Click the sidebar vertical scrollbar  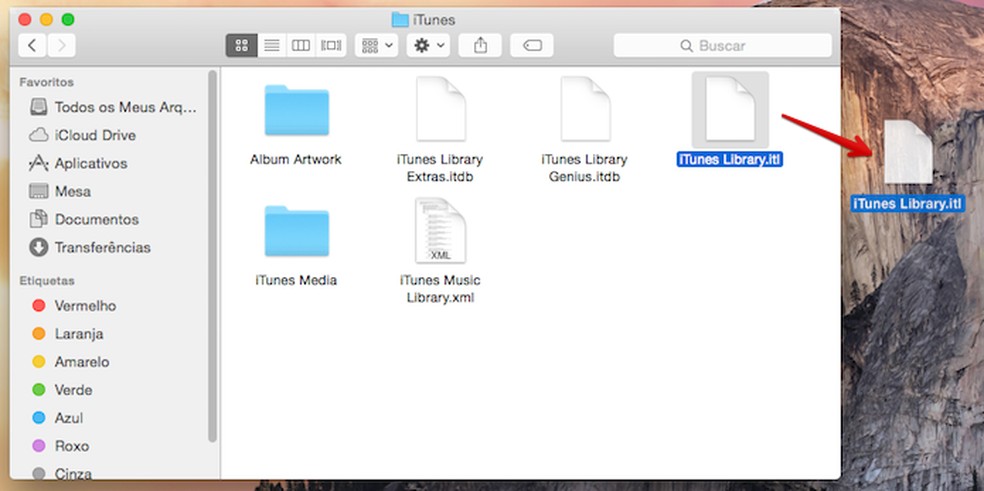click(x=213, y=257)
